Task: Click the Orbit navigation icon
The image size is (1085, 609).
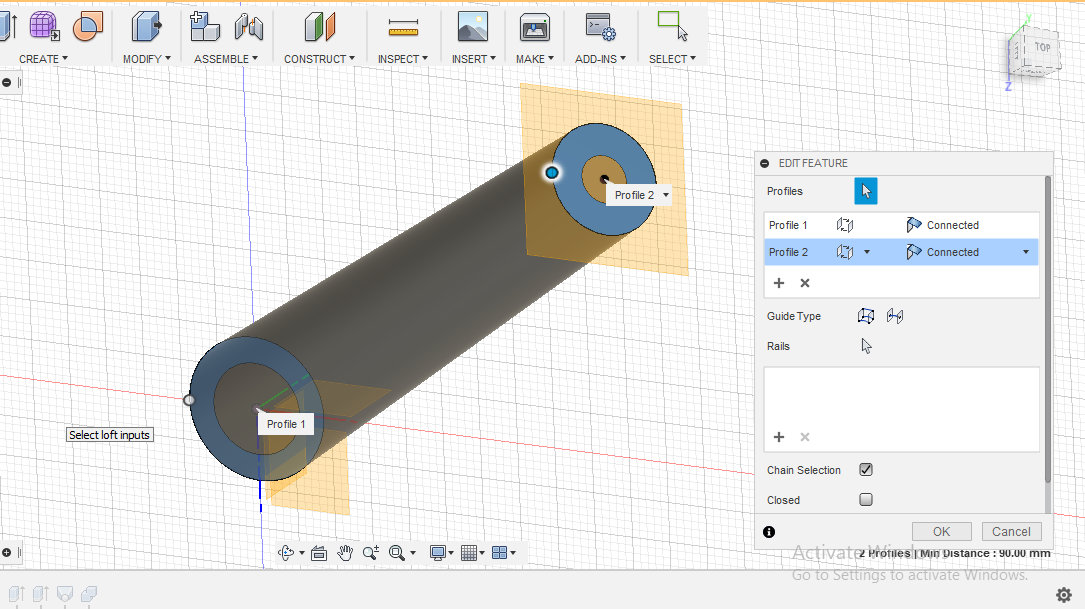Action: [286, 552]
